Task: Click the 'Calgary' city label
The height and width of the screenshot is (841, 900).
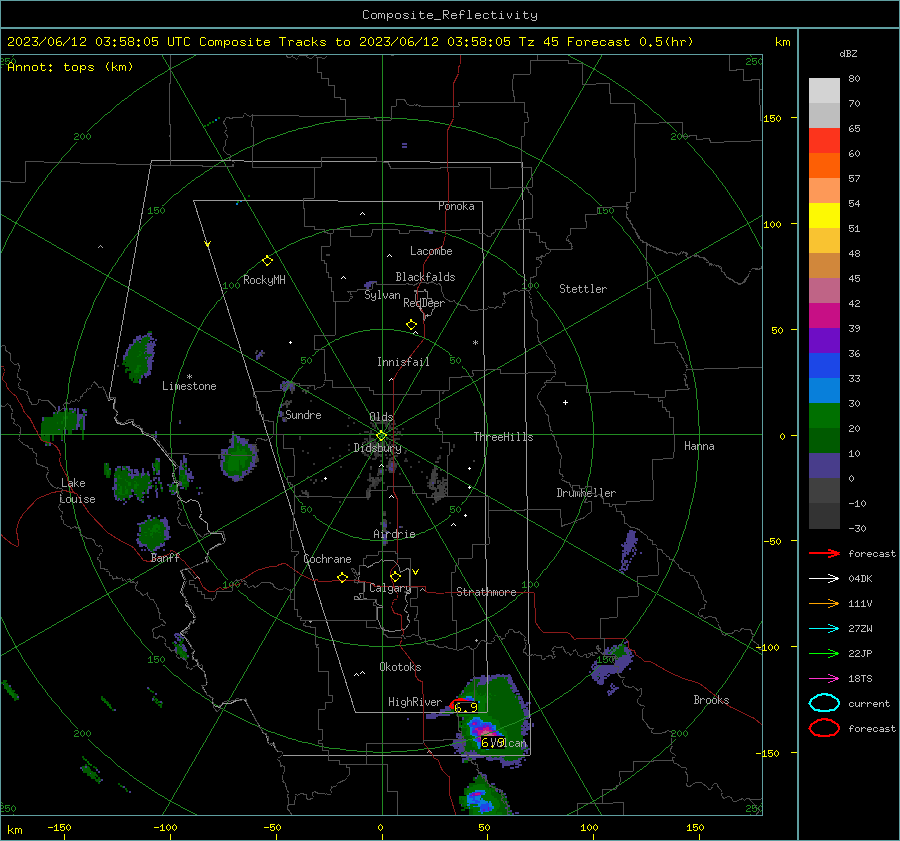Action: pos(390,588)
